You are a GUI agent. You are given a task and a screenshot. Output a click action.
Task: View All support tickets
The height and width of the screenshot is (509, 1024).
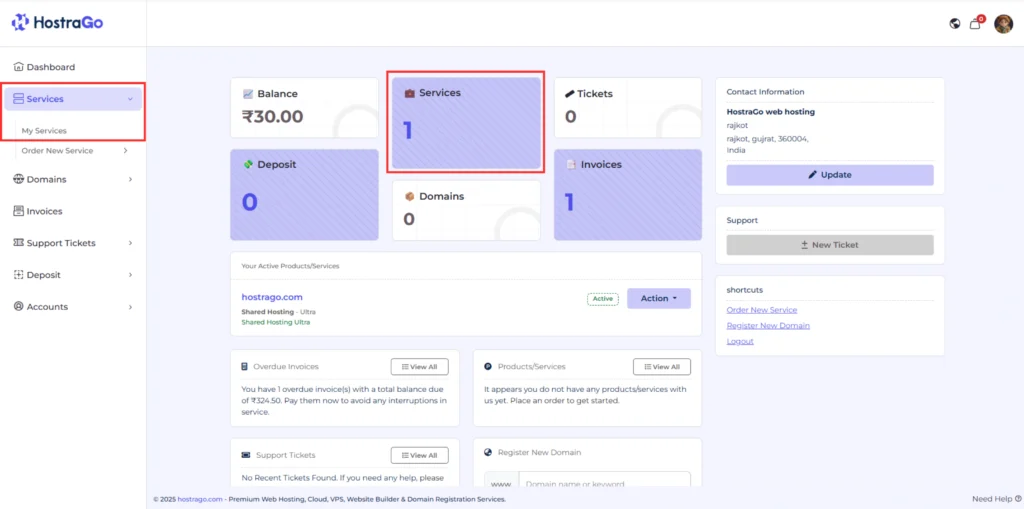[x=419, y=455]
